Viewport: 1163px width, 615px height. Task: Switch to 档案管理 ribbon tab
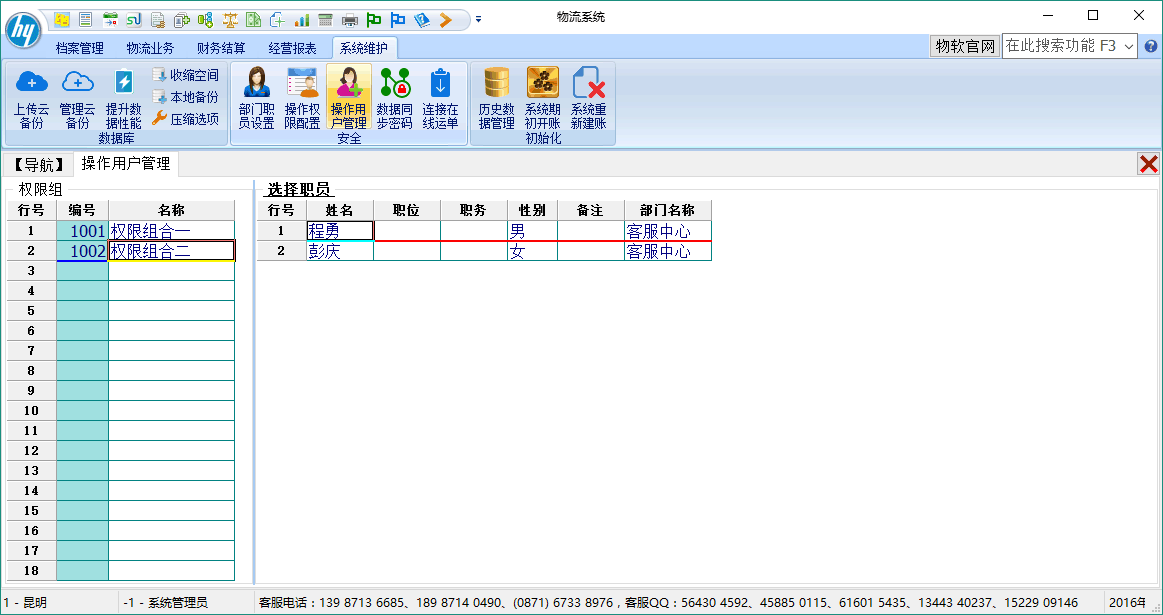(79, 48)
